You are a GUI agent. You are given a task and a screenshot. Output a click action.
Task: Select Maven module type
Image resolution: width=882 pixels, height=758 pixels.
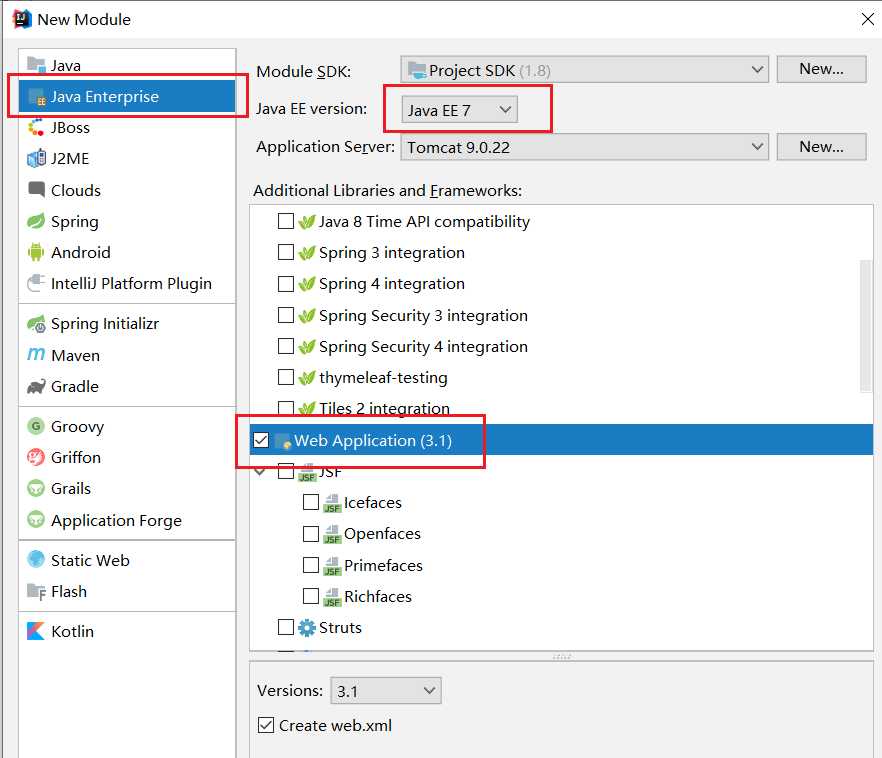point(127,355)
